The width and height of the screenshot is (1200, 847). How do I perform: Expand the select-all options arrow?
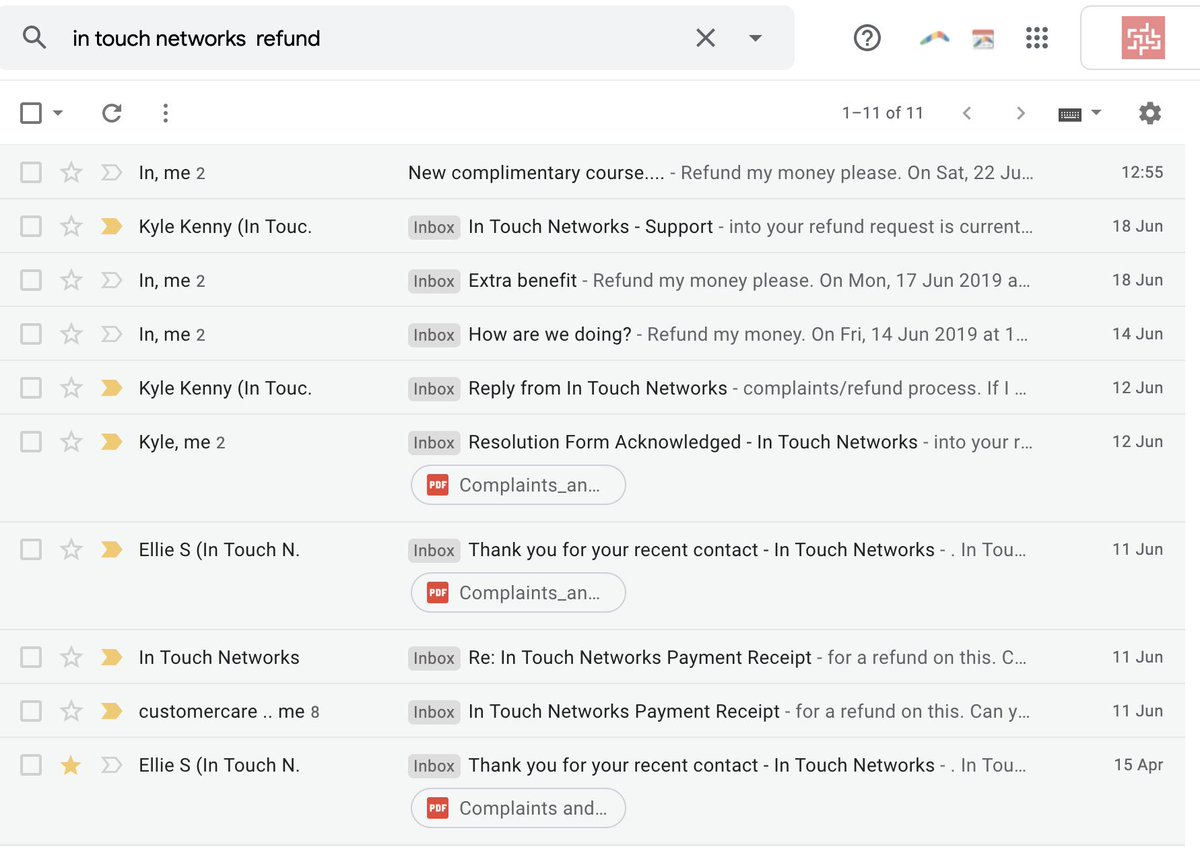[57, 113]
